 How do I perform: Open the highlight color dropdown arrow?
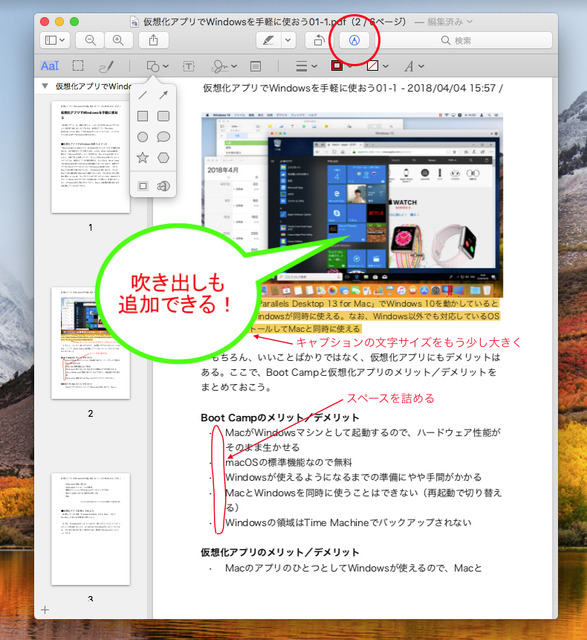tap(288, 40)
